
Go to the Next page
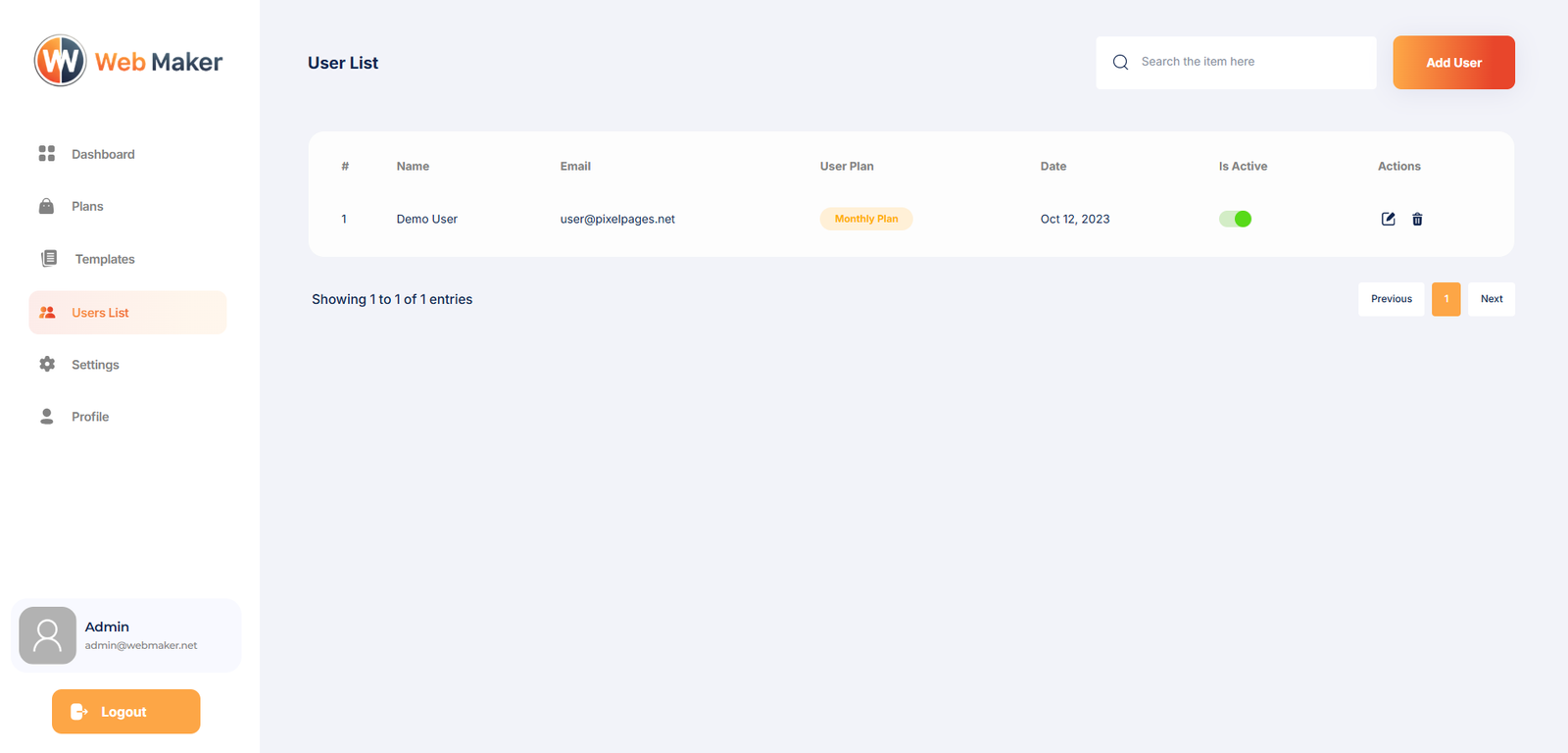coord(1491,299)
